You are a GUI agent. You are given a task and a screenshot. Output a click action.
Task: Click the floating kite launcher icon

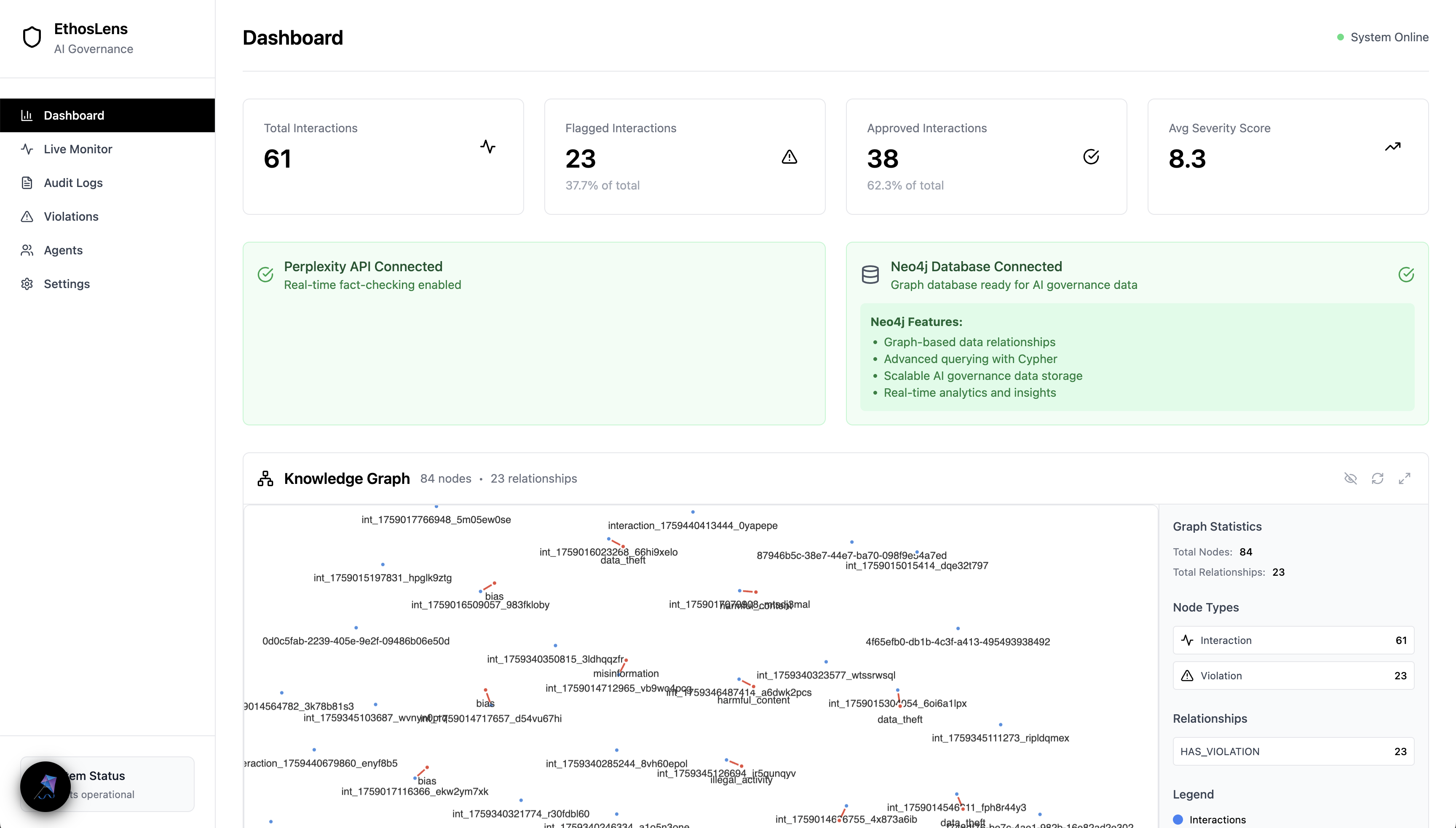(45, 786)
